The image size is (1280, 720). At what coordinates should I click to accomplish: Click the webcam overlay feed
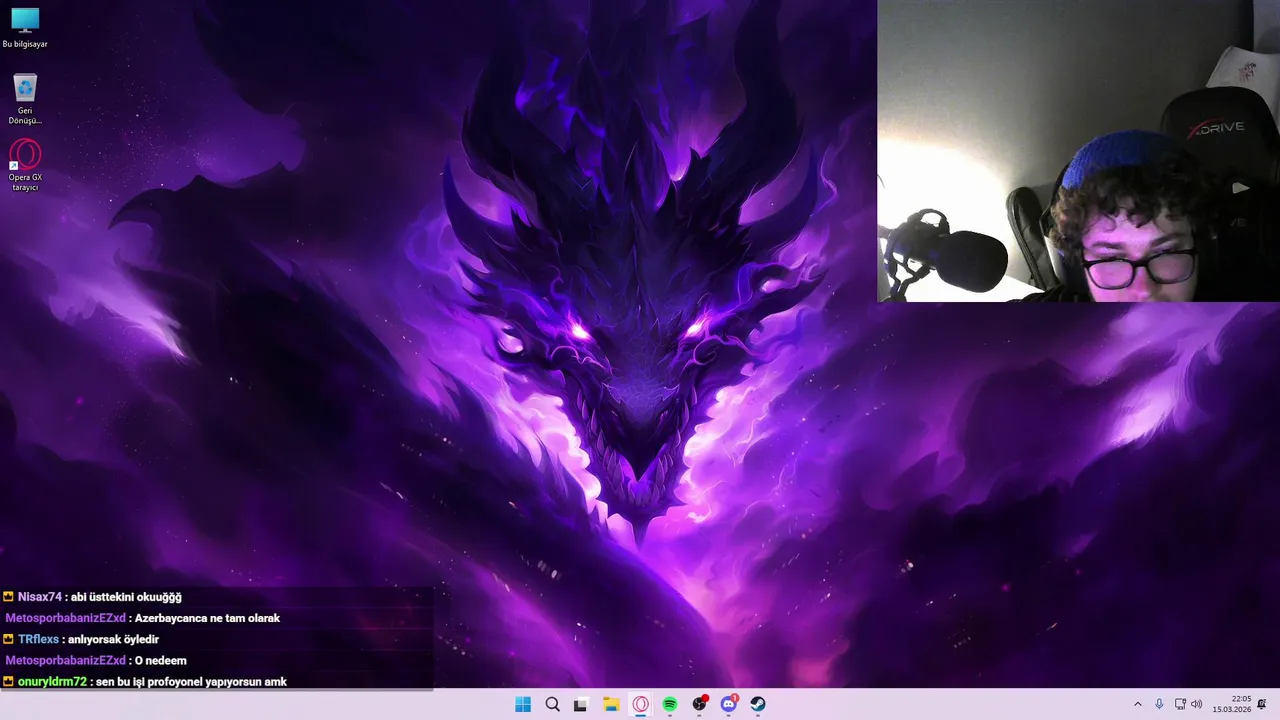pyautogui.click(x=1078, y=150)
